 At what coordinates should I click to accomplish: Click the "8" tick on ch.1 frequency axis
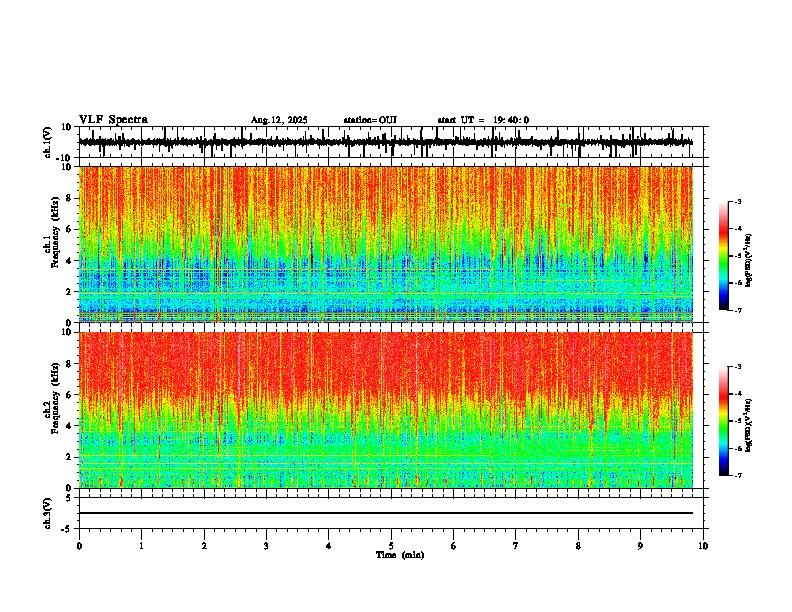[x=70, y=198]
